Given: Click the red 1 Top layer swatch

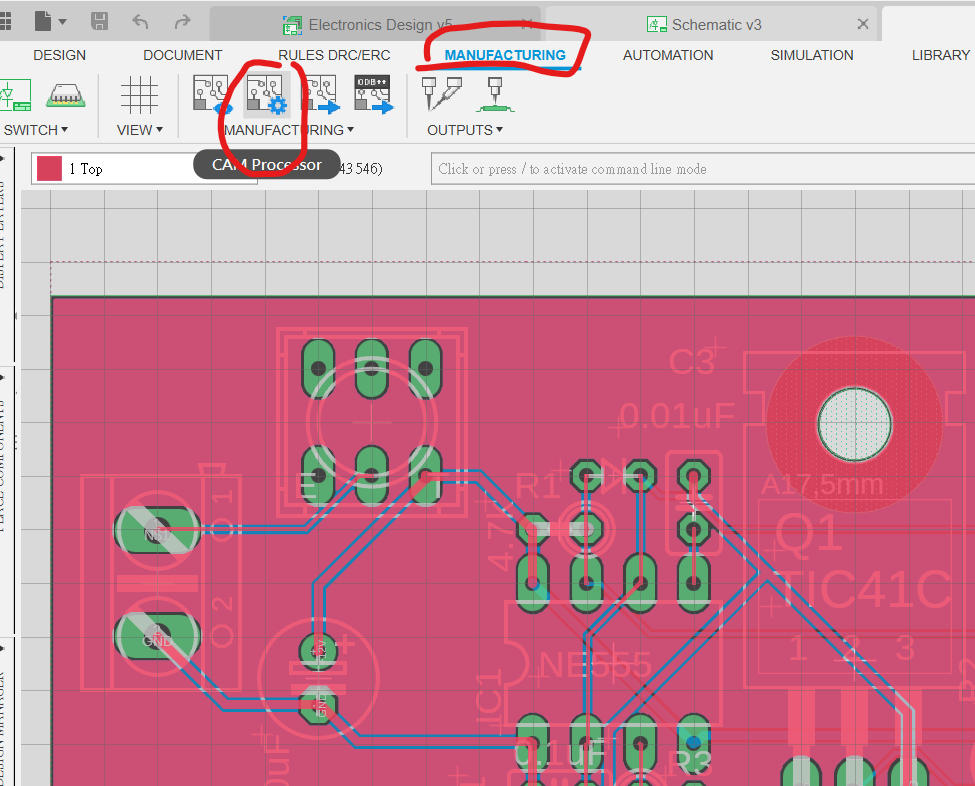Looking at the screenshot, I should tap(49, 169).
